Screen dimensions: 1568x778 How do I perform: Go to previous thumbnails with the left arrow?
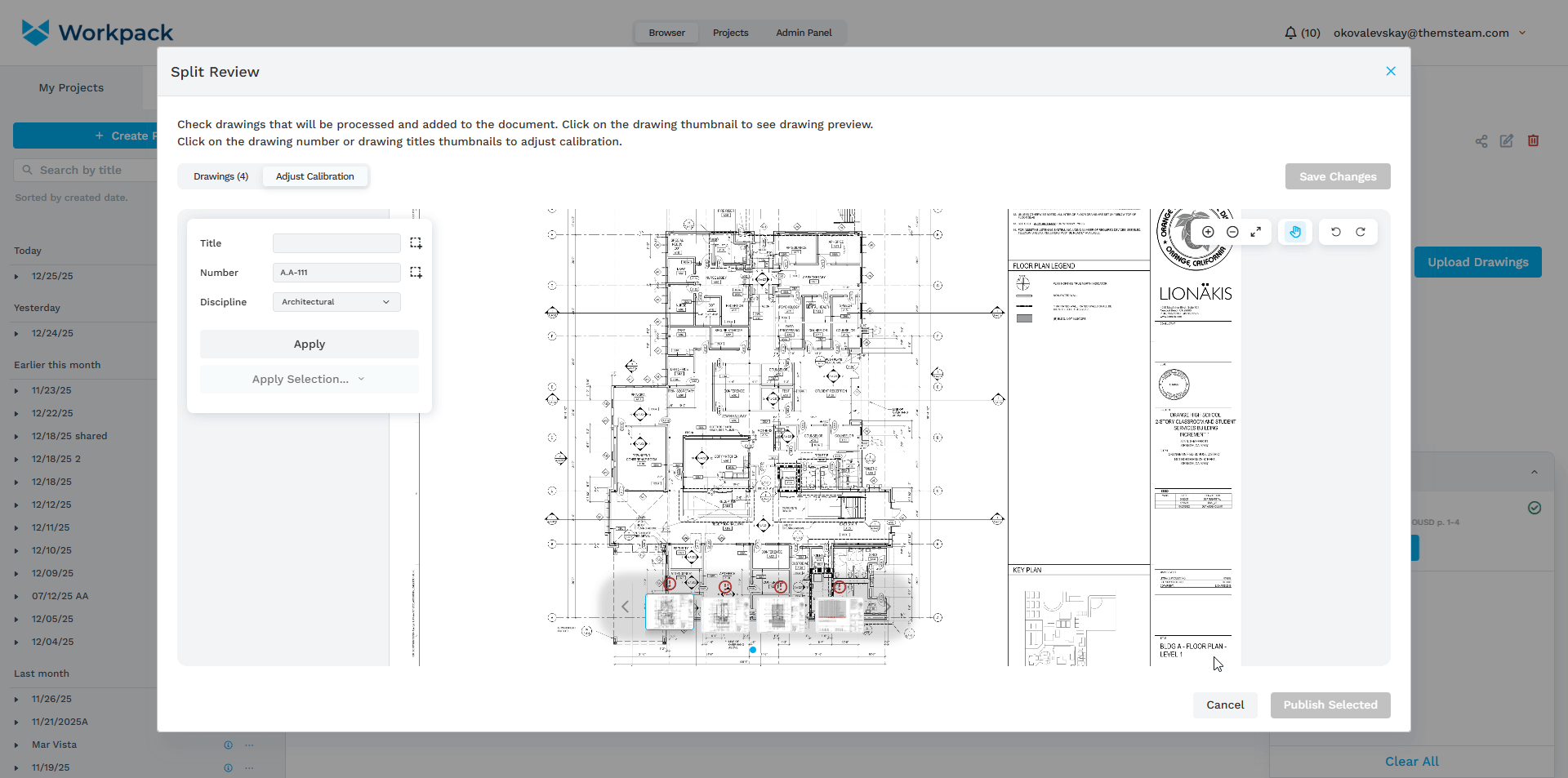[626, 607]
